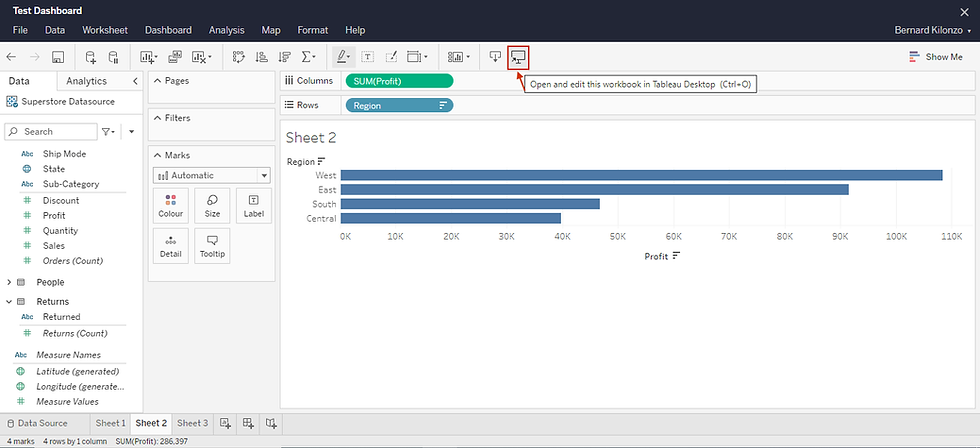
Task: Open the Show Me panel
Action: (936, 57)
